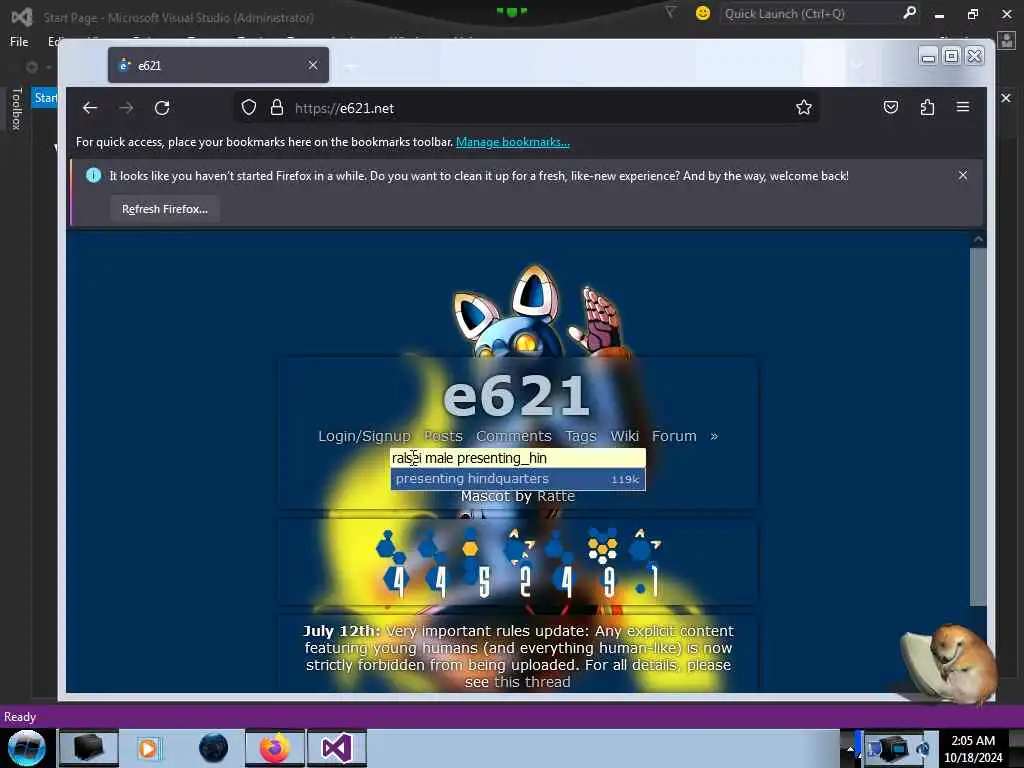Bookmark this page with star icon

tap(804, 108)
